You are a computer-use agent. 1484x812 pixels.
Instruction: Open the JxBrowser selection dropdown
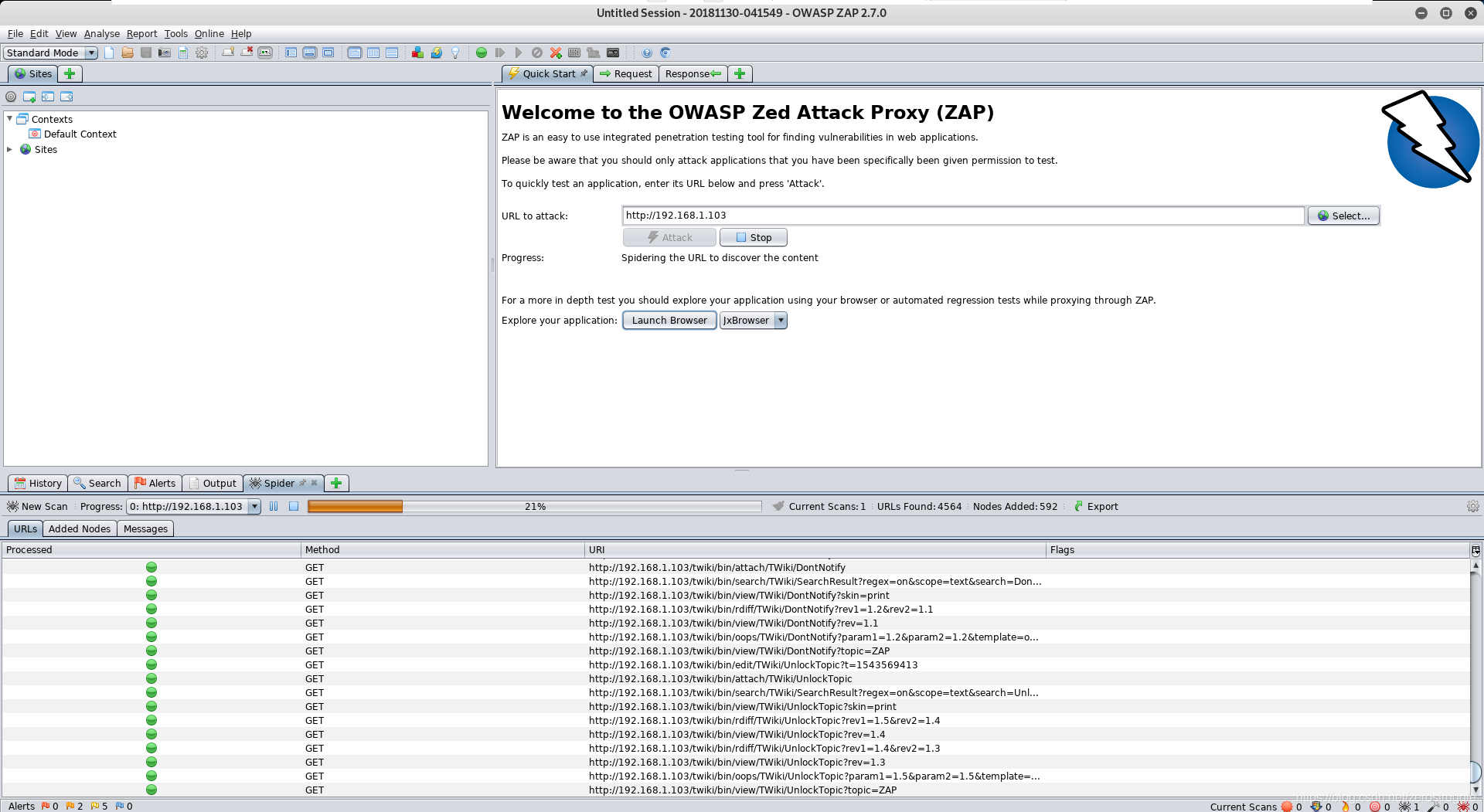tap(781, 320)
